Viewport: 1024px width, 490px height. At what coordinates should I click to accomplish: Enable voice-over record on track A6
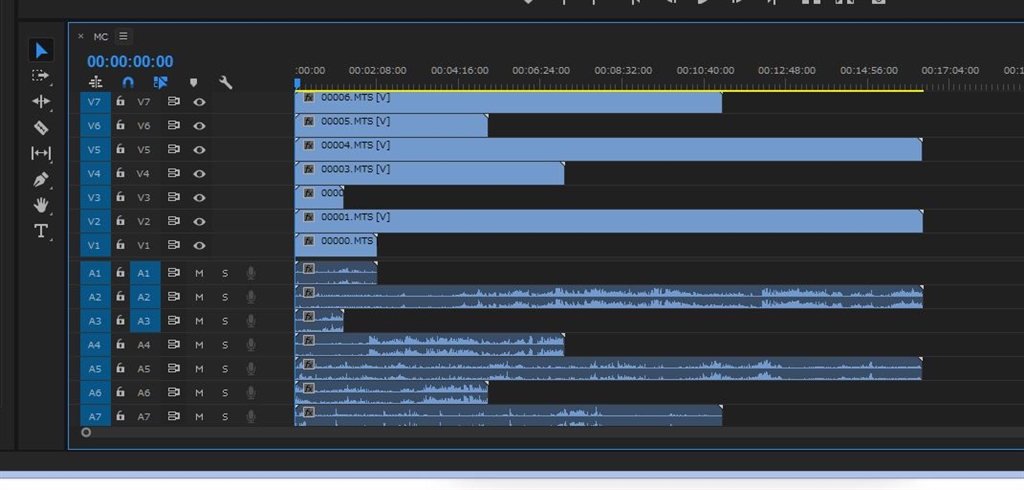[x=251, y=392]
